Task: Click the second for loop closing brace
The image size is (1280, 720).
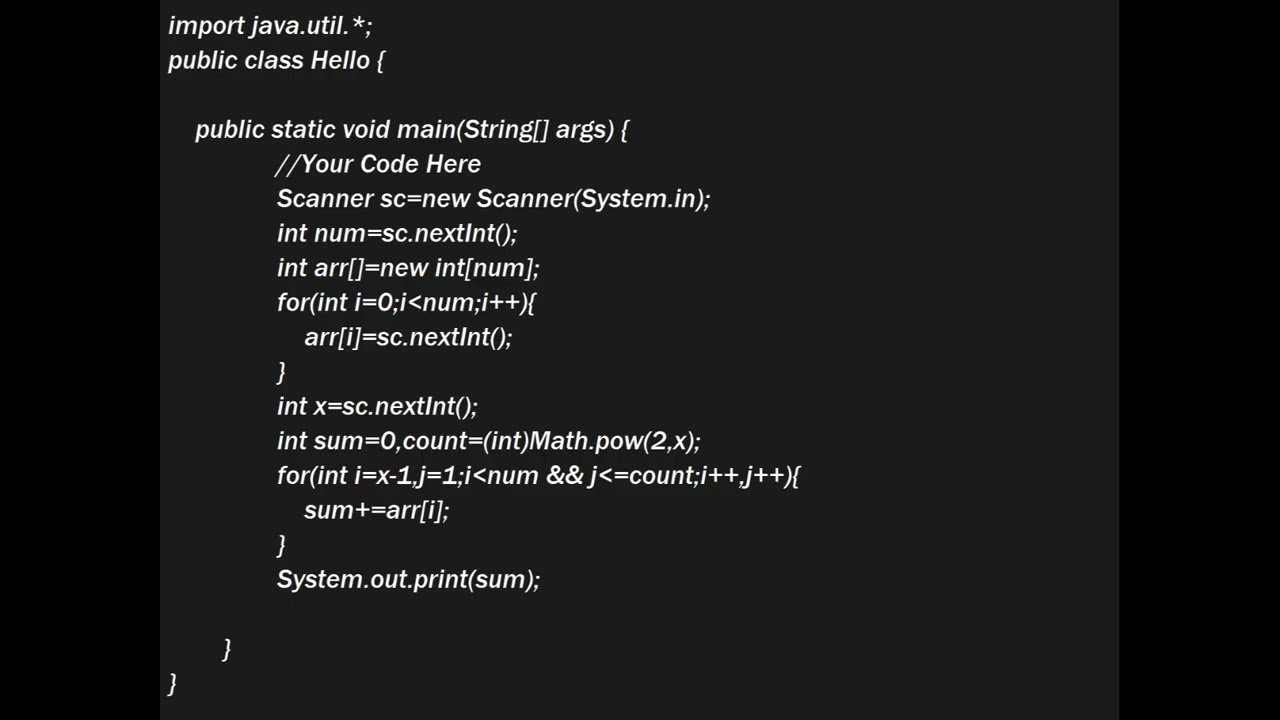Action: pos(281,545)
